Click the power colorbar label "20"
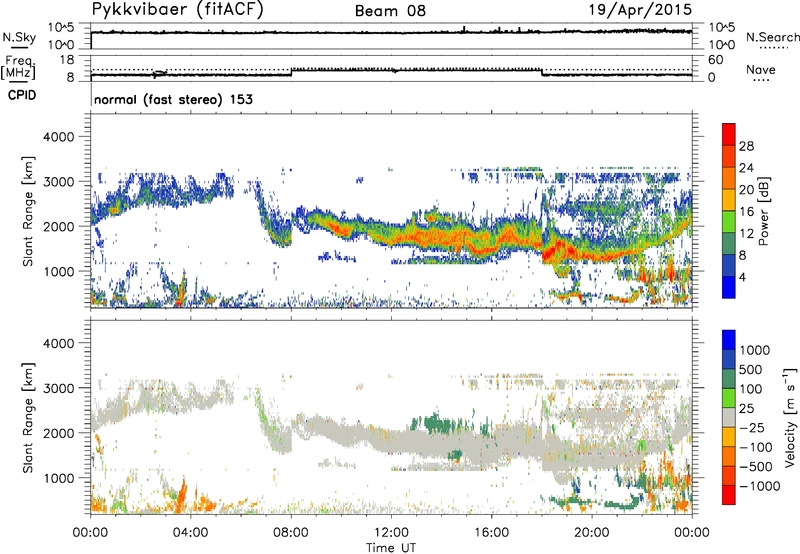Image resolution: width=800 pixels, height=554 pixels. [x=746, y=190]
